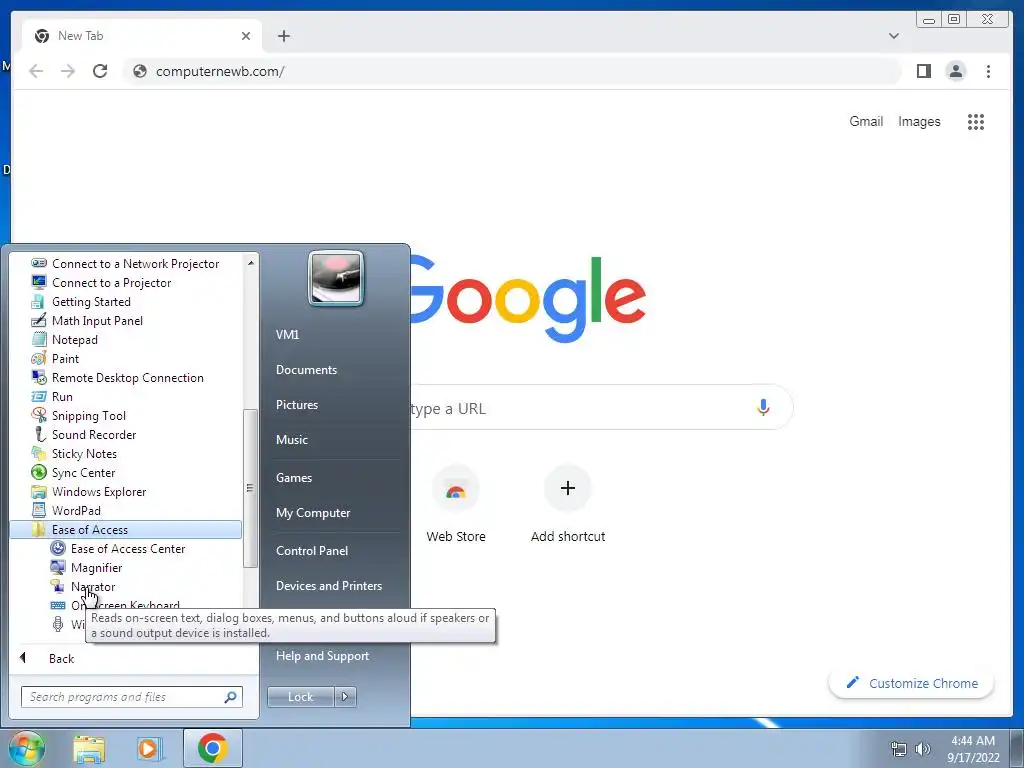Open Windows Media Player from taskbar
Image resolution: width=1024 pixels, height=768 pixels.
point(150,749)
